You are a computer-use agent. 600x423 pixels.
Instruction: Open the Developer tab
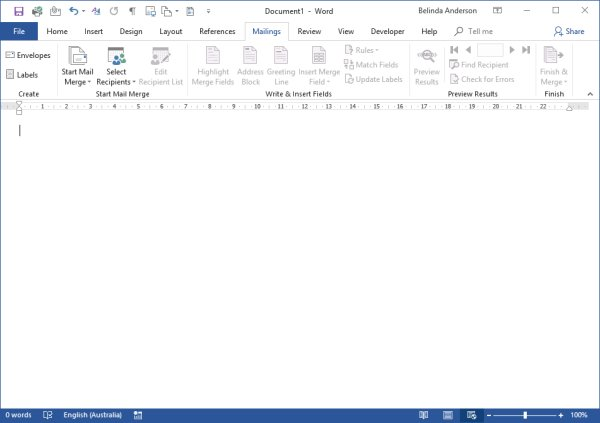coord(387,31)
